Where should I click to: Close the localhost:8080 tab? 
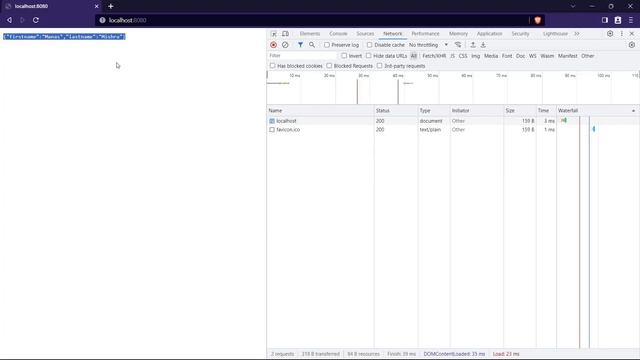(97, 6)
